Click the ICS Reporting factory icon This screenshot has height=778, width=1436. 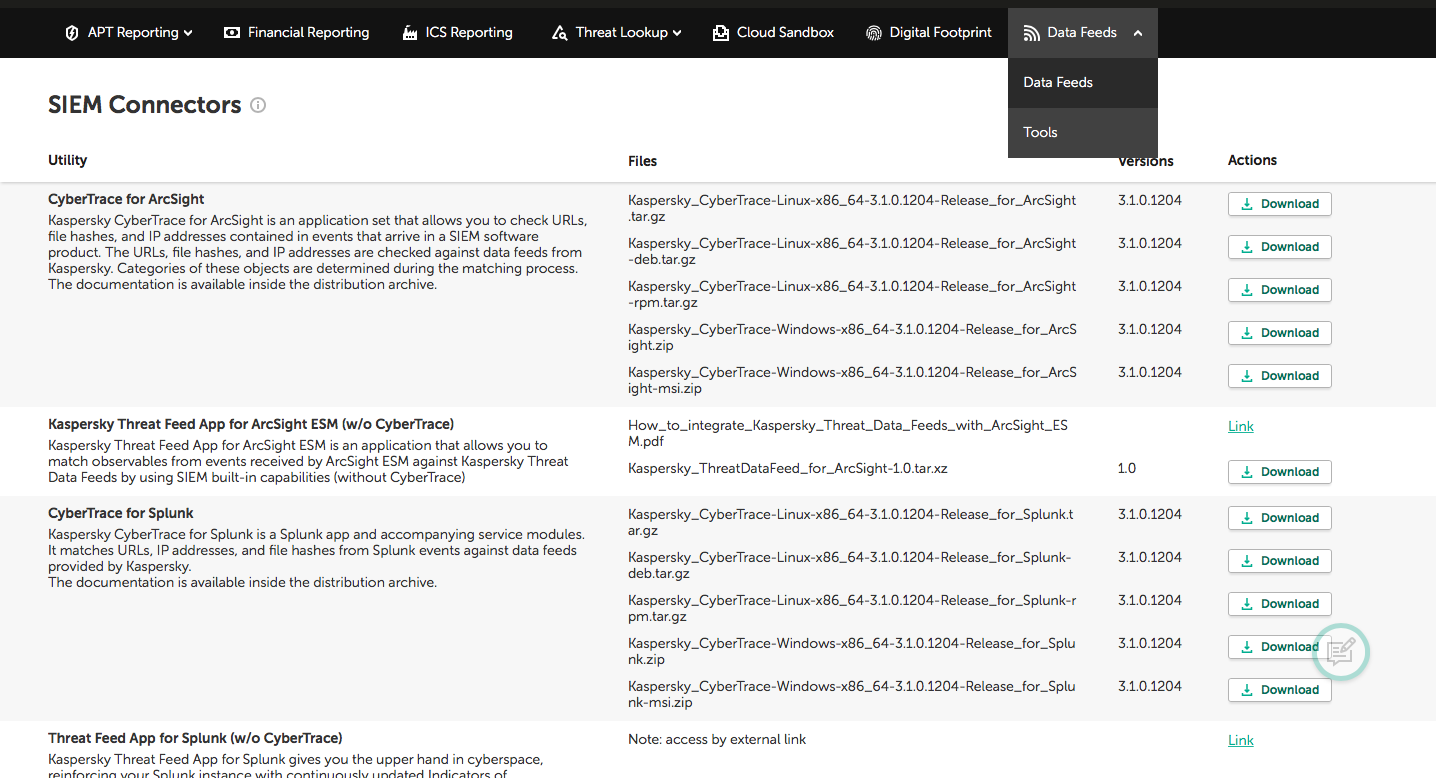pos(410,33)
